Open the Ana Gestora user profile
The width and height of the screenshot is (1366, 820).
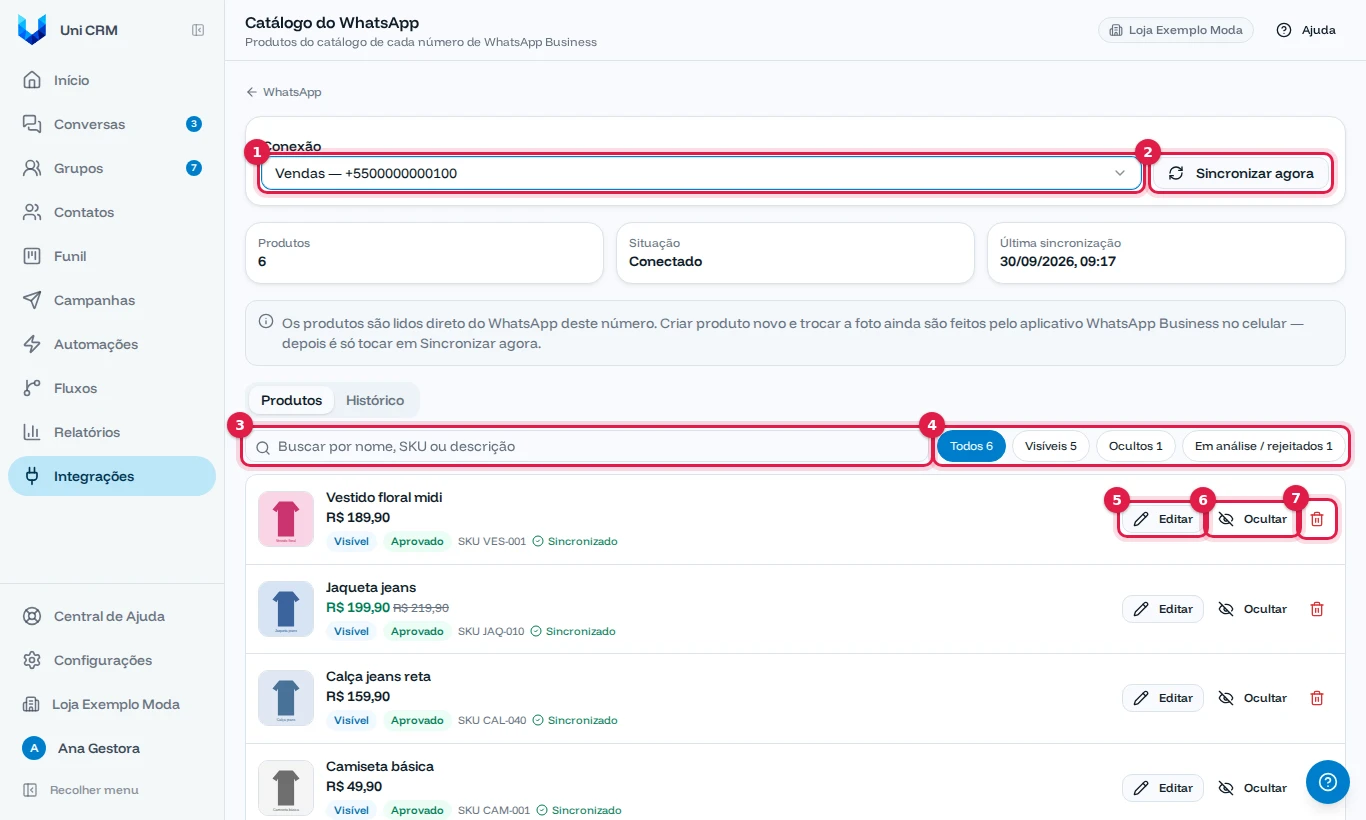point(112,748)
